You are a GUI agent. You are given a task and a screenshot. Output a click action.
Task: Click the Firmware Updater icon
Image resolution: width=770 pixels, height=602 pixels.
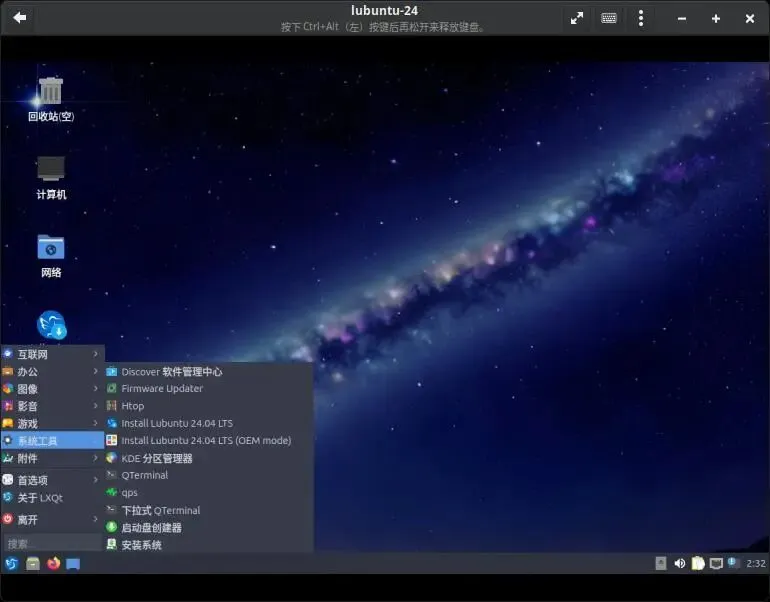click(111, 388)
